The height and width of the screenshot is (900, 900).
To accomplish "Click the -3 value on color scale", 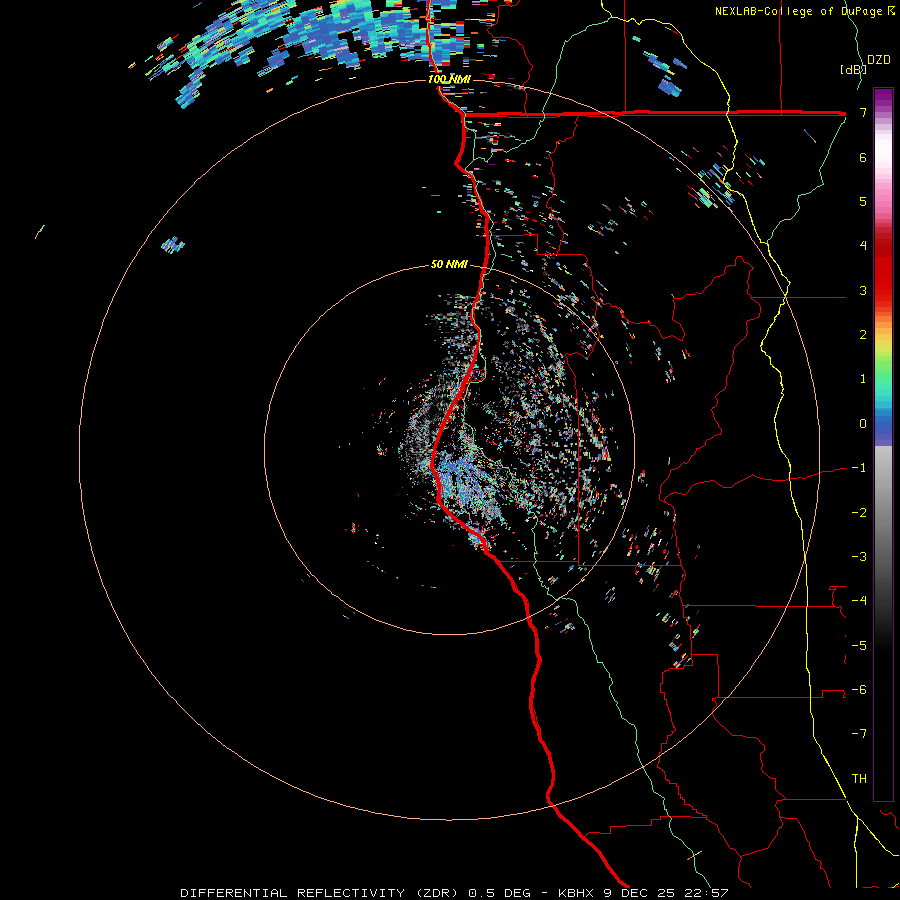I will (859, 557).
